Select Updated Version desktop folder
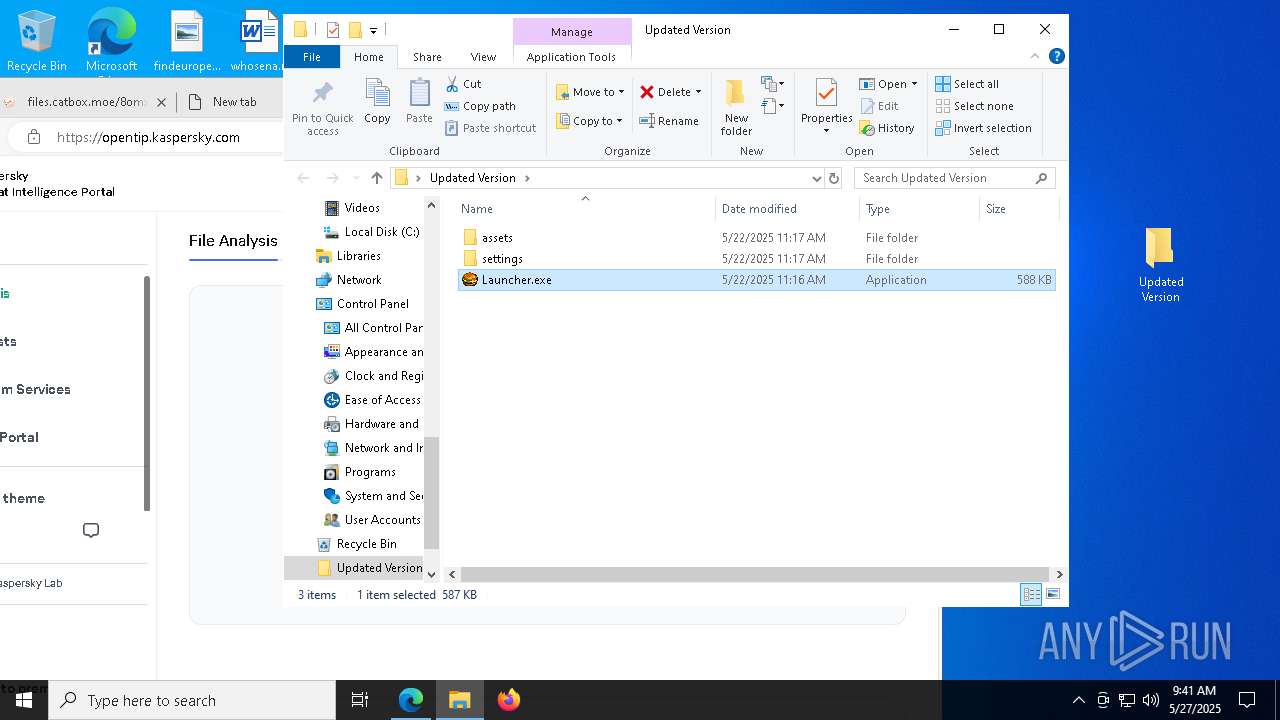This screenshot has height=720, width=1280. [1160, 265]
